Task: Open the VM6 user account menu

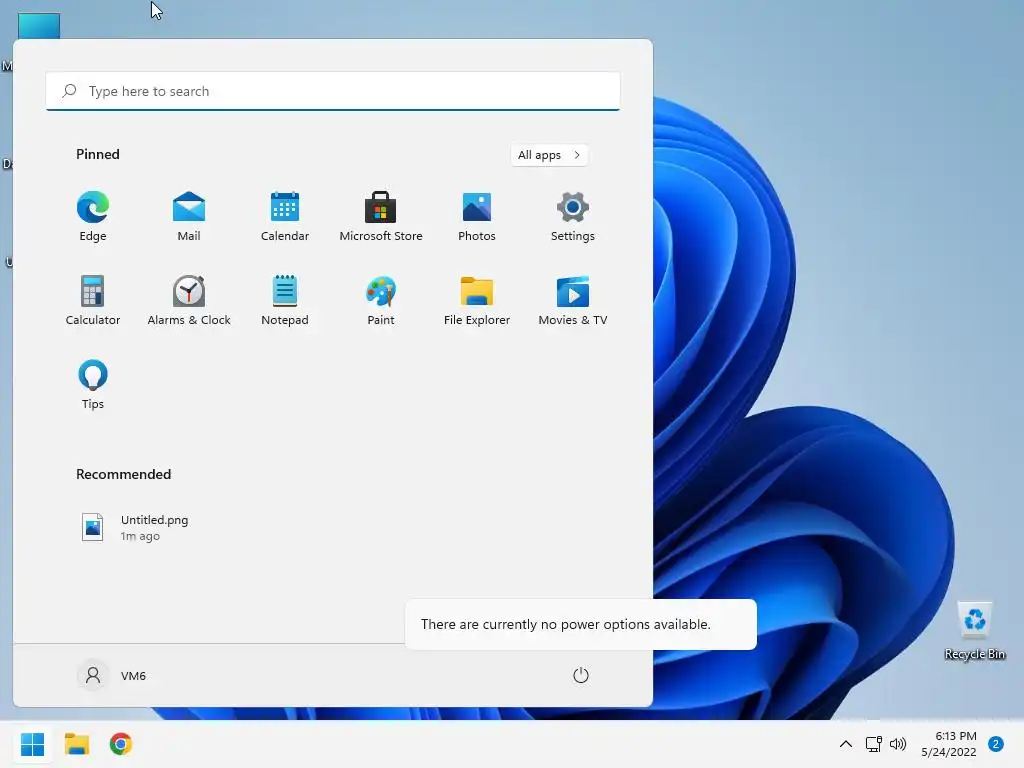Action: coord(112,675)
